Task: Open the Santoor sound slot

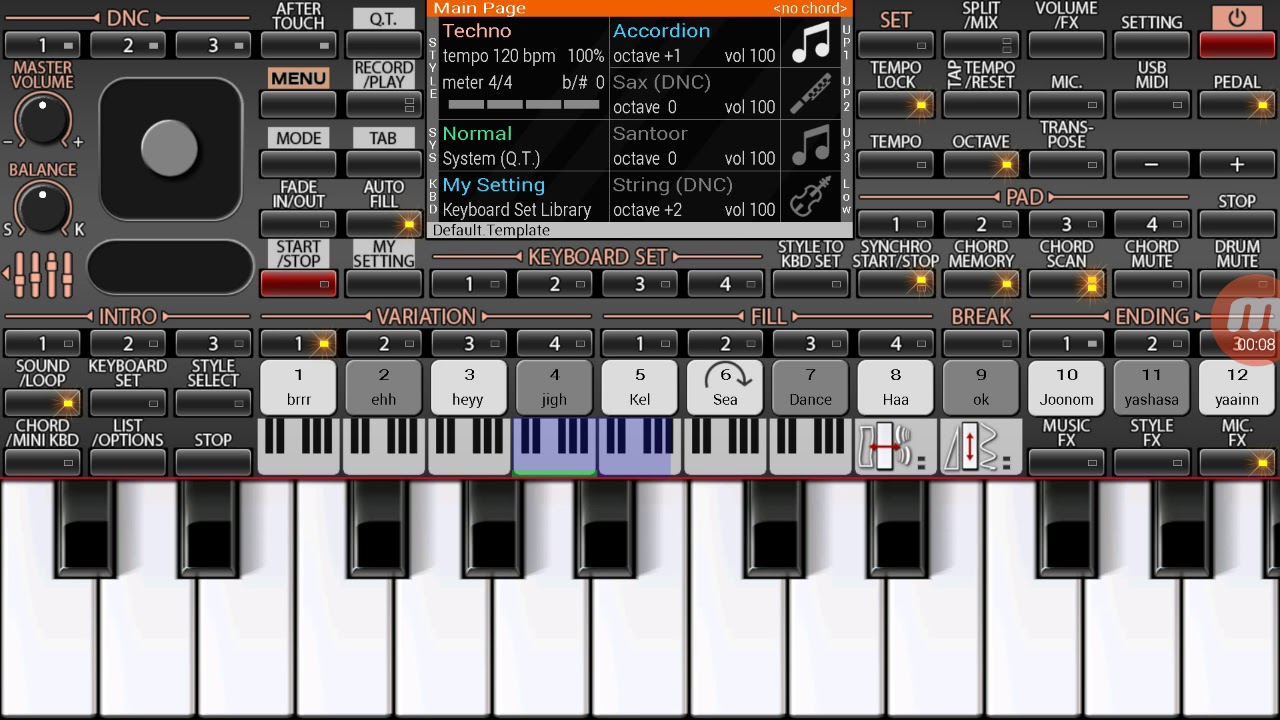Action: 694,146
